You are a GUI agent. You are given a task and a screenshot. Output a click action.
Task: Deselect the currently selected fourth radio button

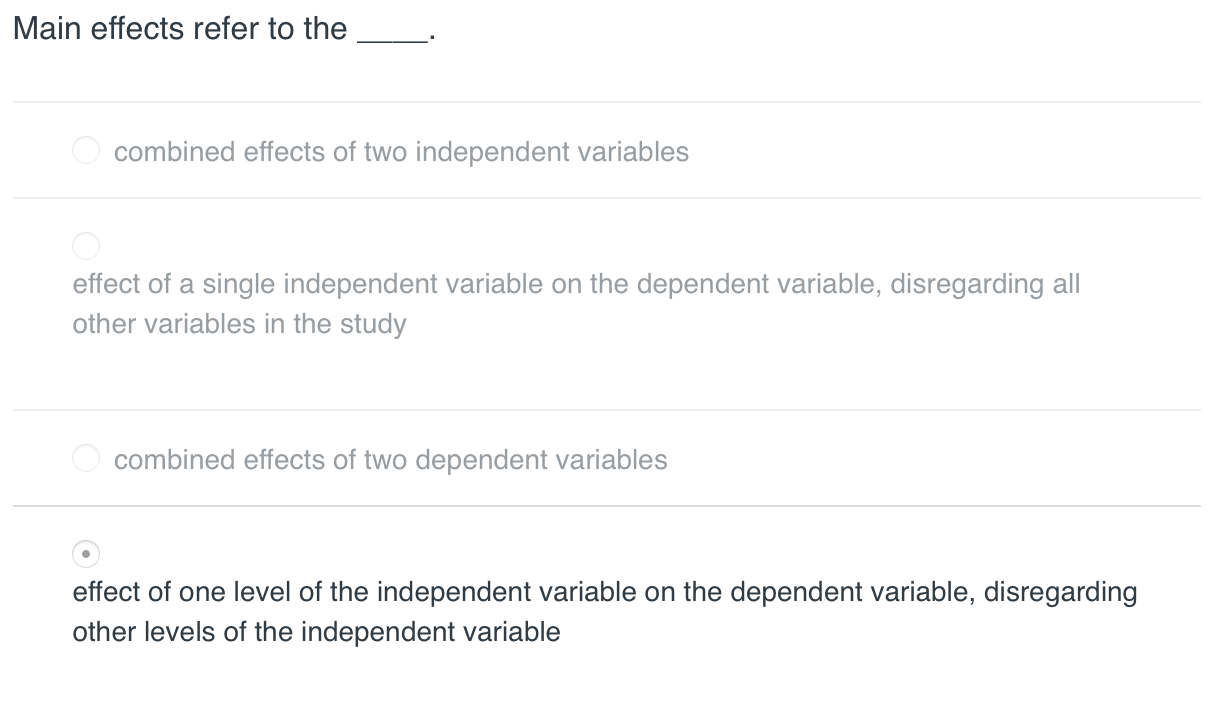(x=86, y=554)
